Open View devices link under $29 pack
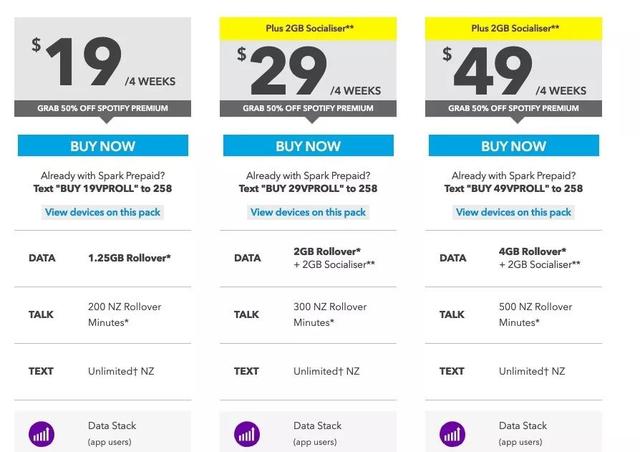Image resolution: width=640 pixels, height=452 pixels. 308,212
